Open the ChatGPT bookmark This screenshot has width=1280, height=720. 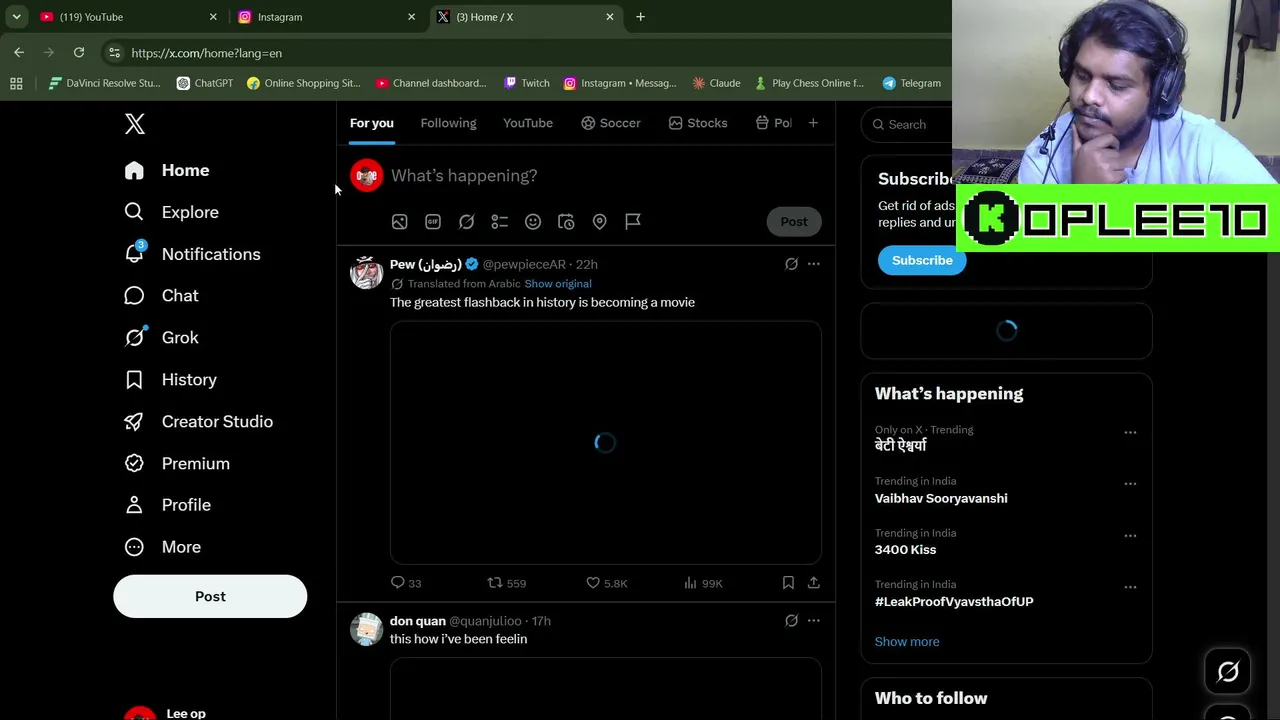click(x=205, y=83)
